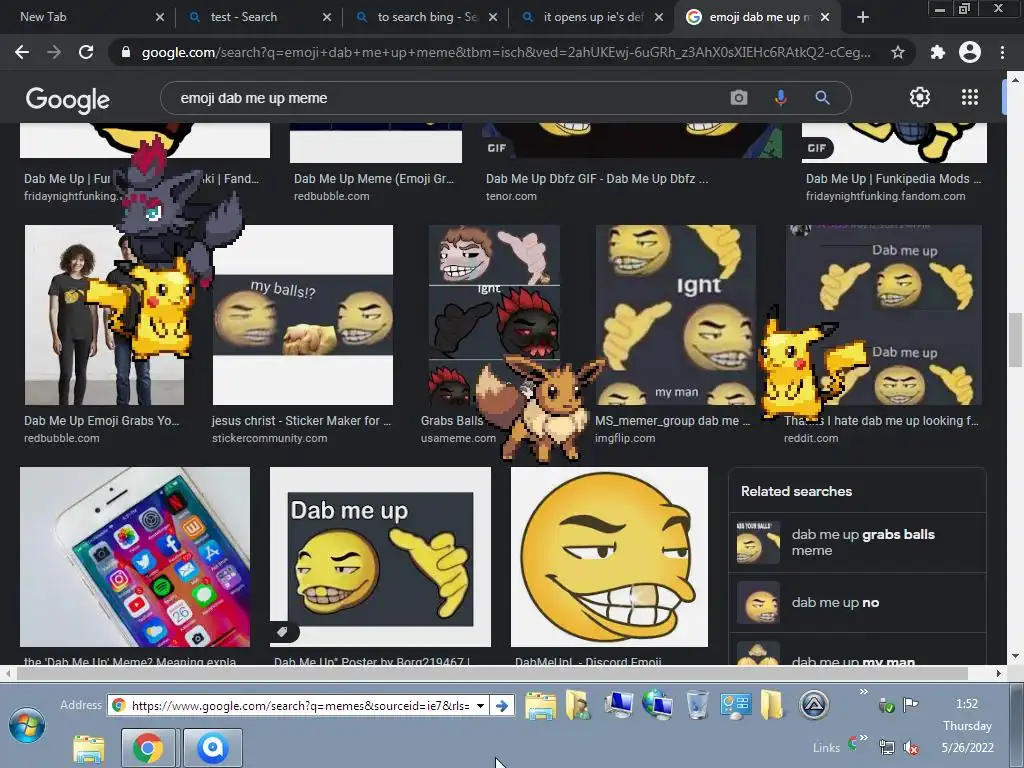1024x768 pixels.
Task: Open the iPhone apps photo thumbnail
Action: click(x=135, y=556)
